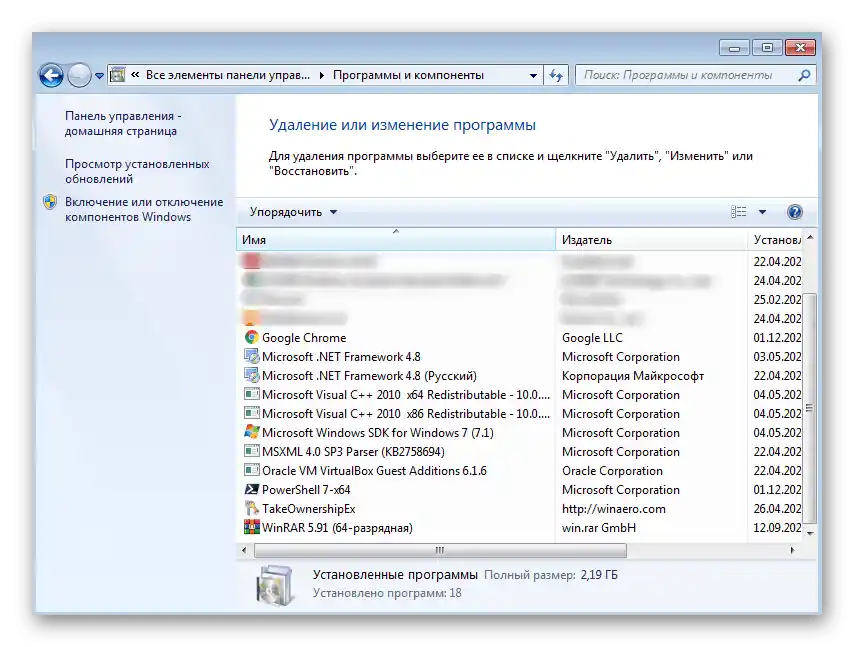This screenshot has height=647, width=854.
Task: Click vertical scrollbar down arrow
Action: click(810, 534)
